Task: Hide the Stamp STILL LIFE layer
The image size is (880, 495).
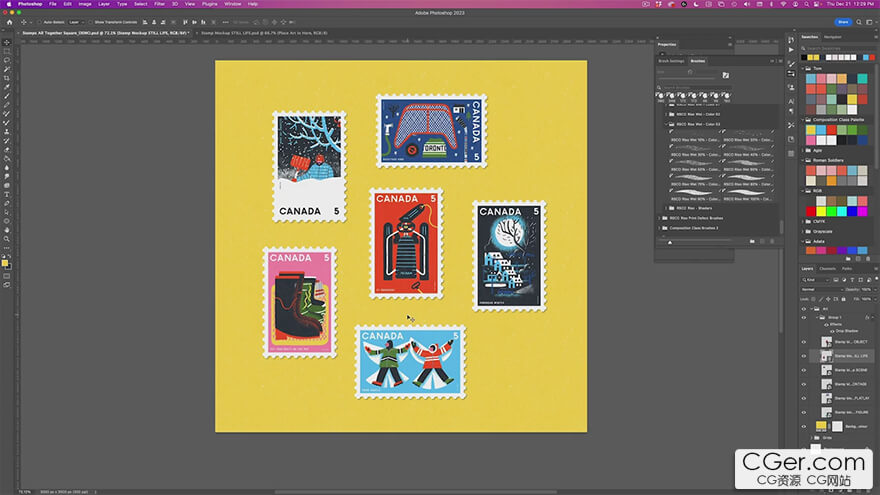Action: (804, 356)
